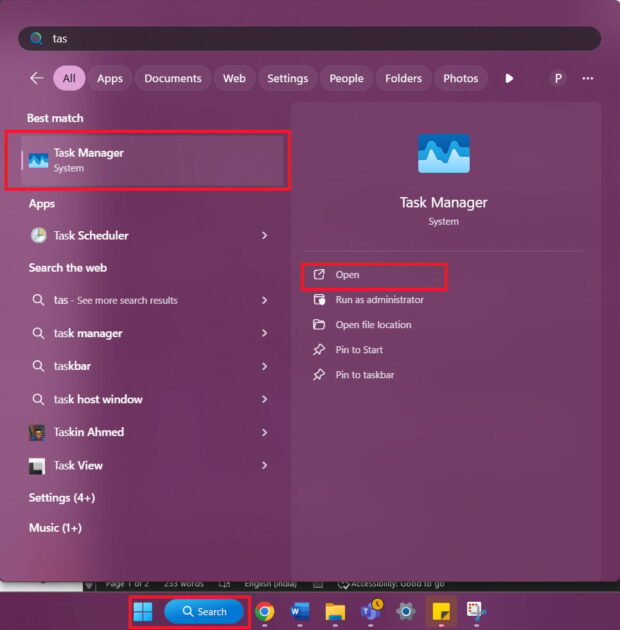This screenshot has width=620, height=630.
Task: Expand the Taskin Ahmed result chevron
Action: (264, 432)
